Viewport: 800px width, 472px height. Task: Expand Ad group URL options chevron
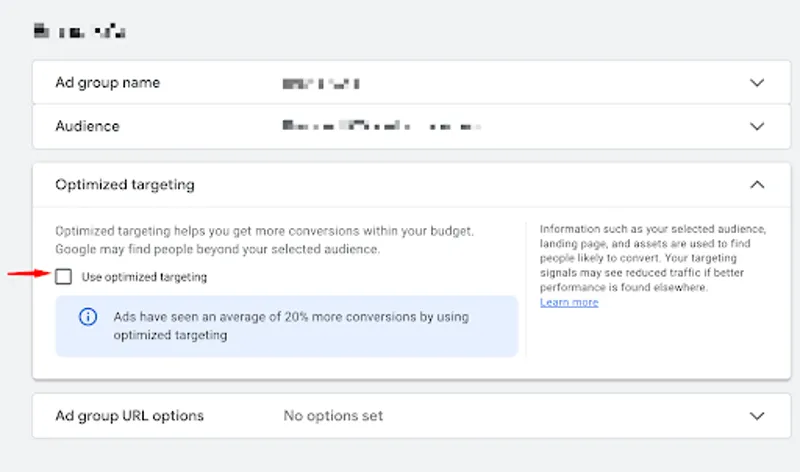click(757, 416)
